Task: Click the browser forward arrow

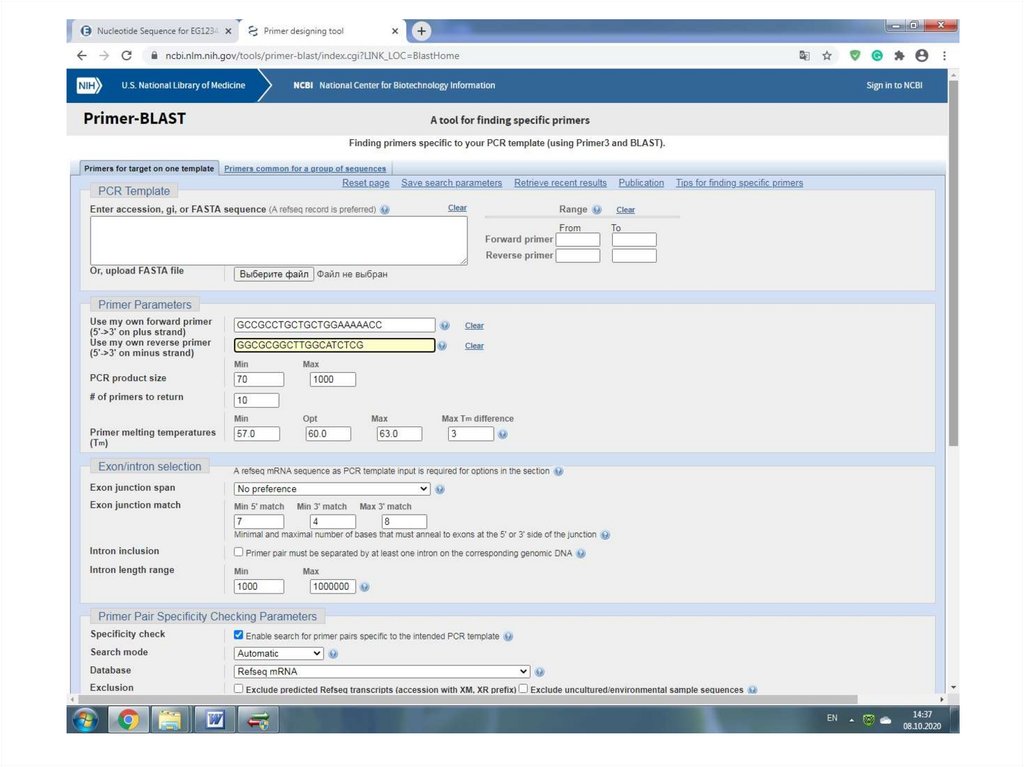Action: click(x=104, y=56)
